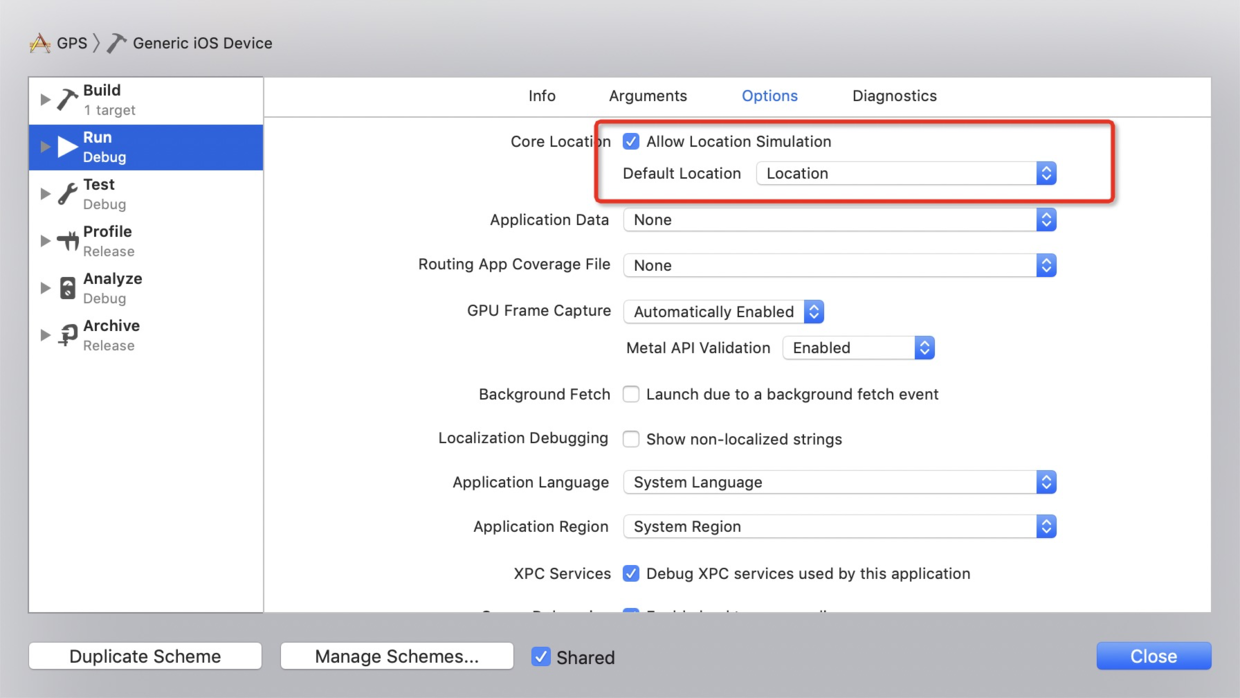The height and width of the screenshot is (698, 1240).
Task: Click the Analyze icon in sidebar
Action: point(67,288)
